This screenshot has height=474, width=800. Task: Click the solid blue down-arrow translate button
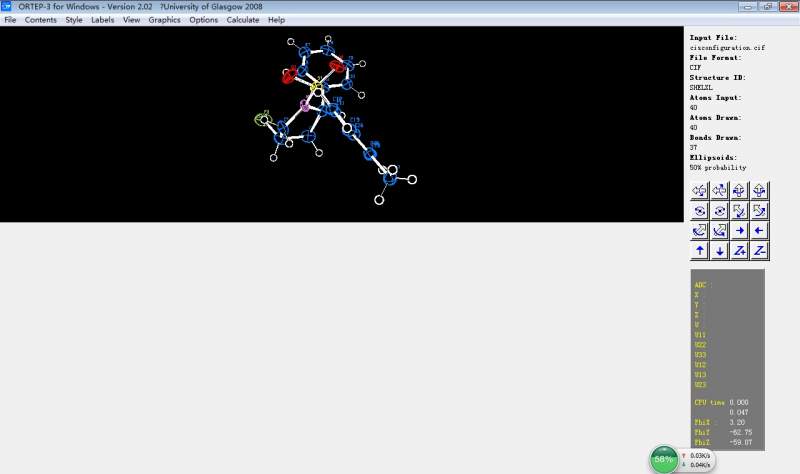(719, 251)
